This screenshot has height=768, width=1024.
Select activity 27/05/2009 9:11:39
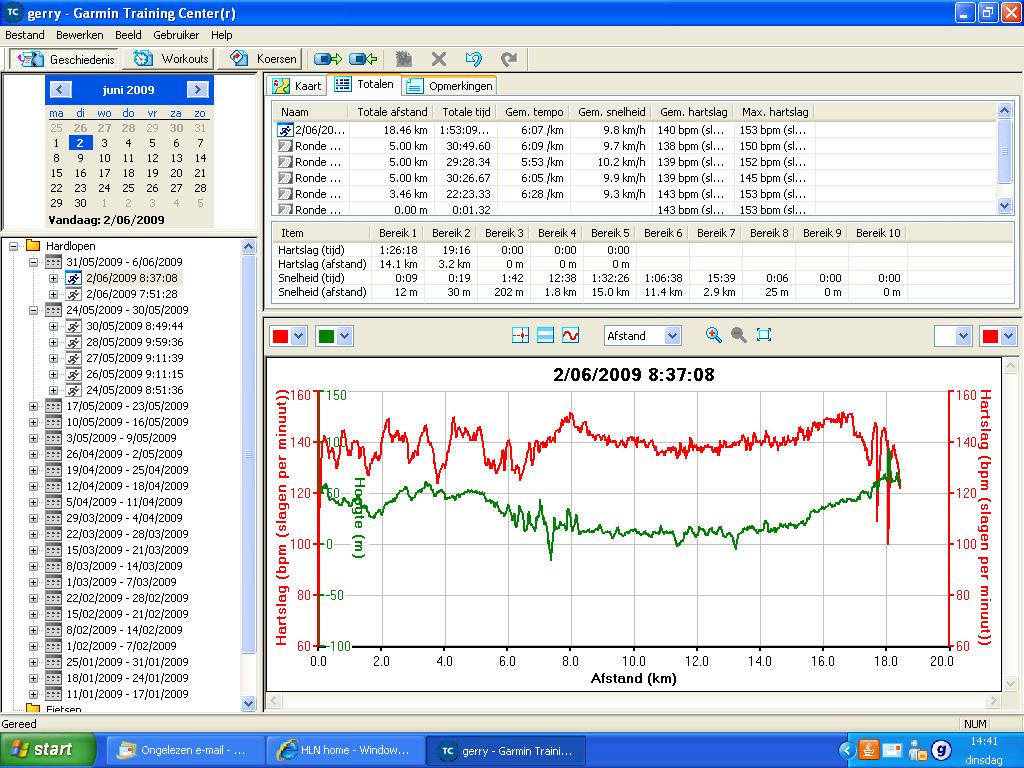[x=135, y=358]
